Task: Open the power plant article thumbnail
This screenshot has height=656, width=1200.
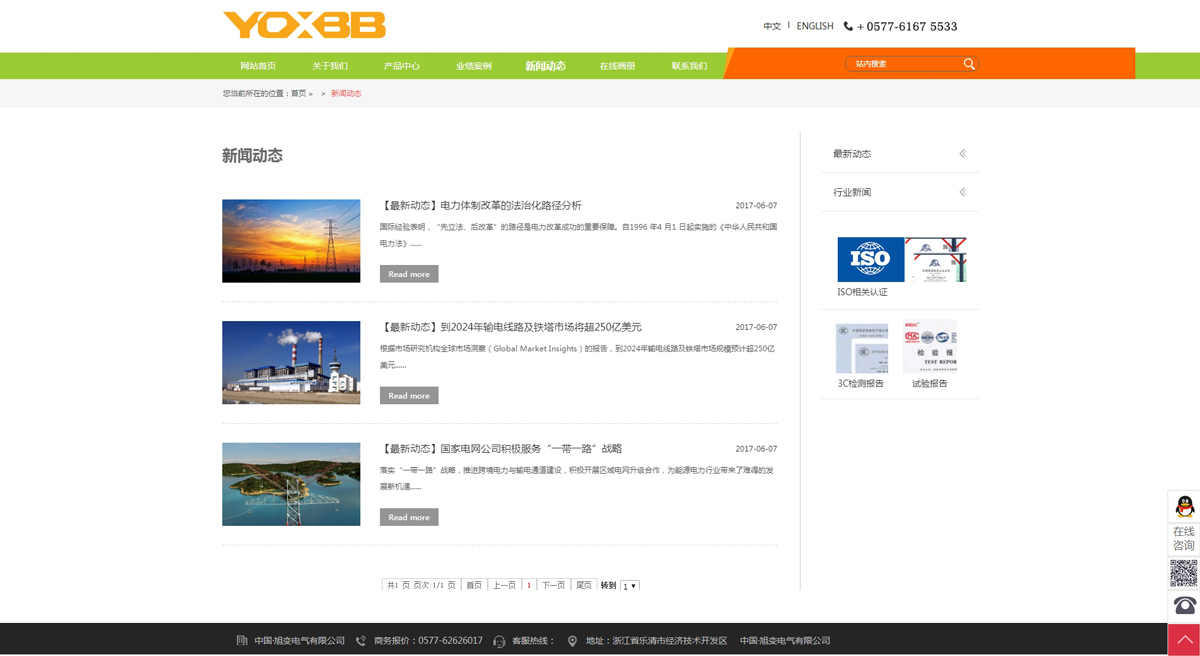Action: pos(291,362)
